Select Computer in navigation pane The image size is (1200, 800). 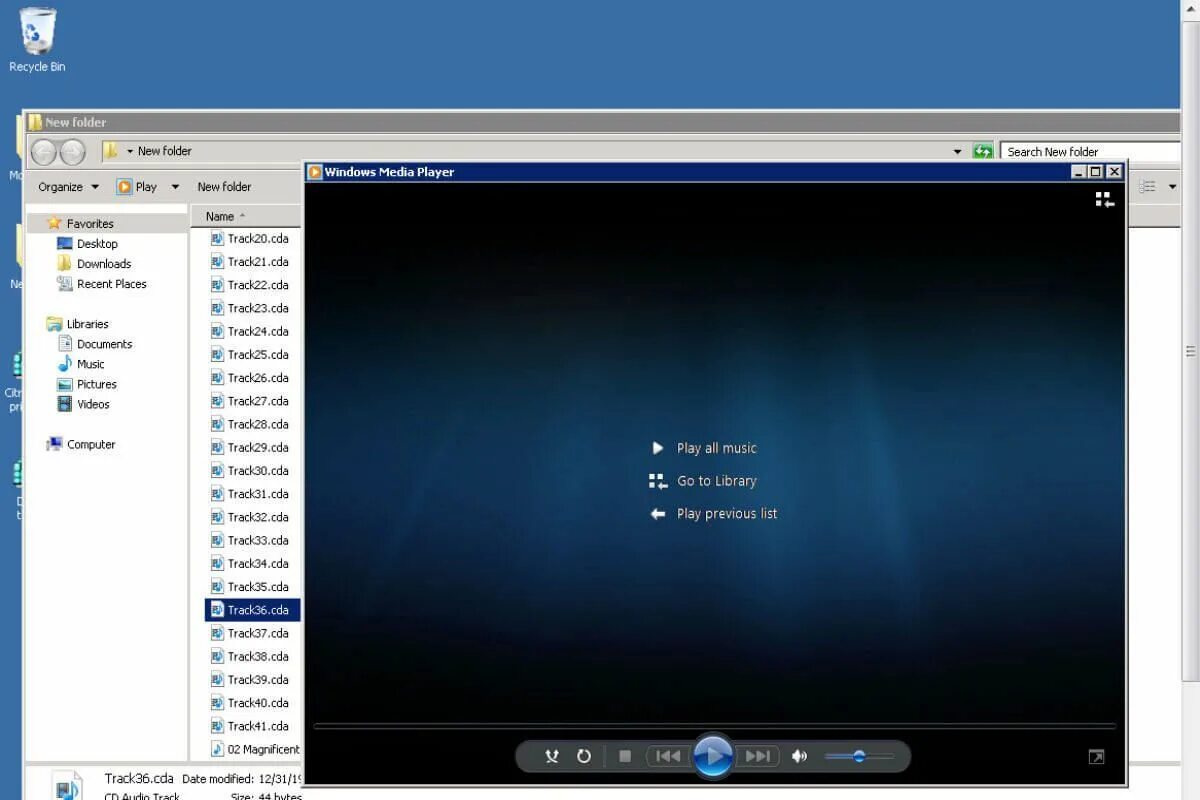coord(80,444)
